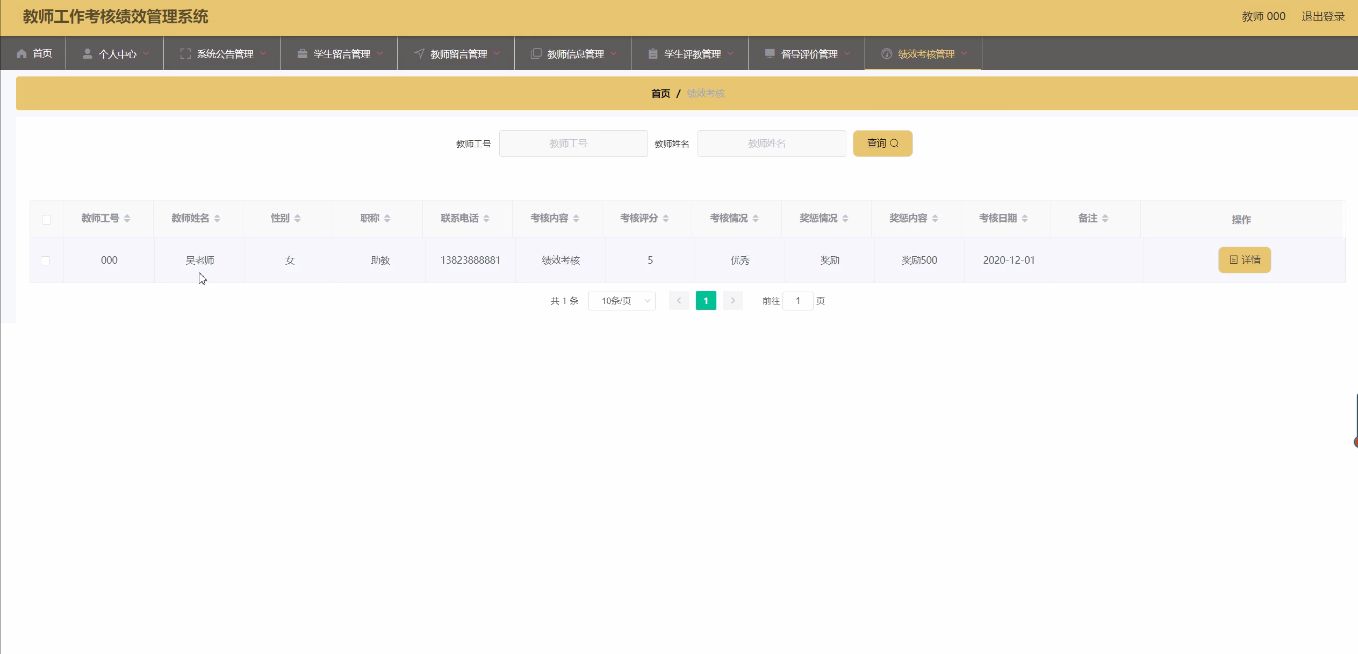Viewport: 1358px width, 654px height.
Task: Click the paper-plane icon beside 教师留言管理
Action: (x=419, y=54)
